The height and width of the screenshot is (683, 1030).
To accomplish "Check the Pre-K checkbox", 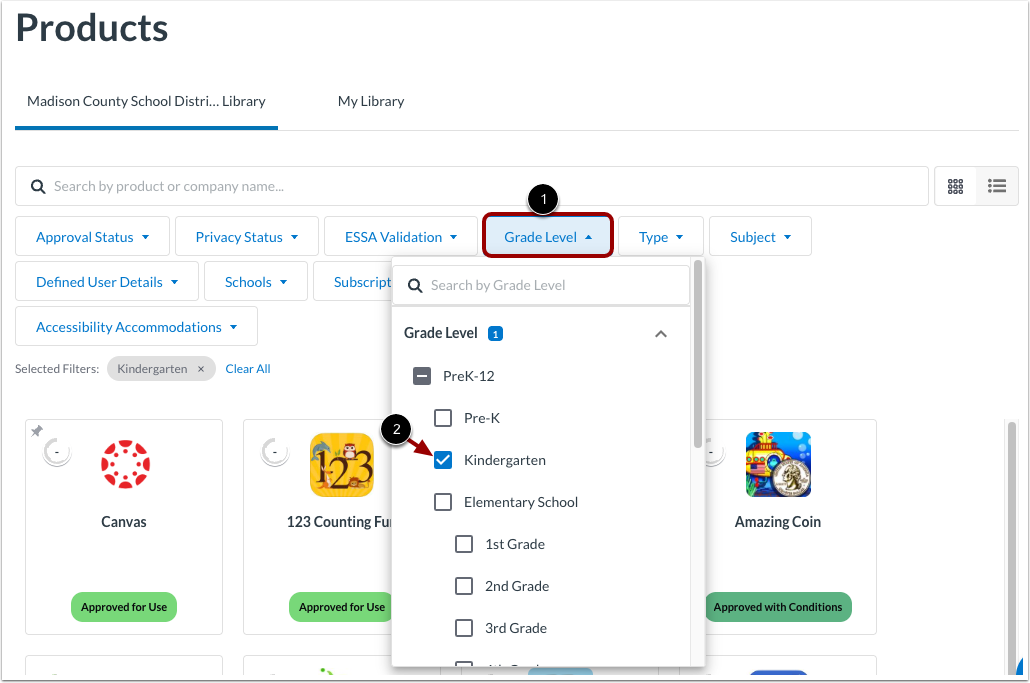I will point(443,418).
